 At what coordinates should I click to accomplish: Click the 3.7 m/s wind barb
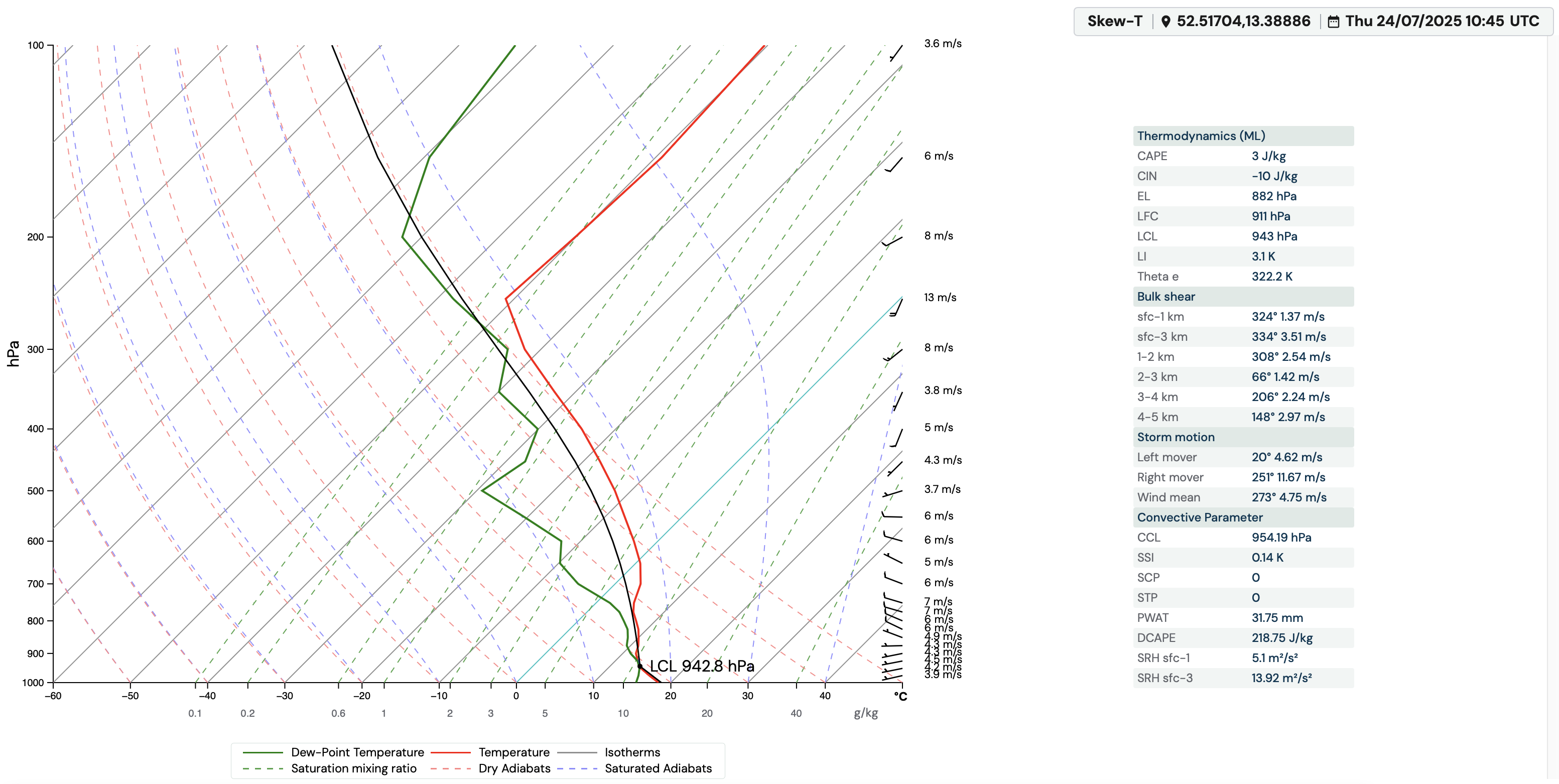click(x=892, y=493)
